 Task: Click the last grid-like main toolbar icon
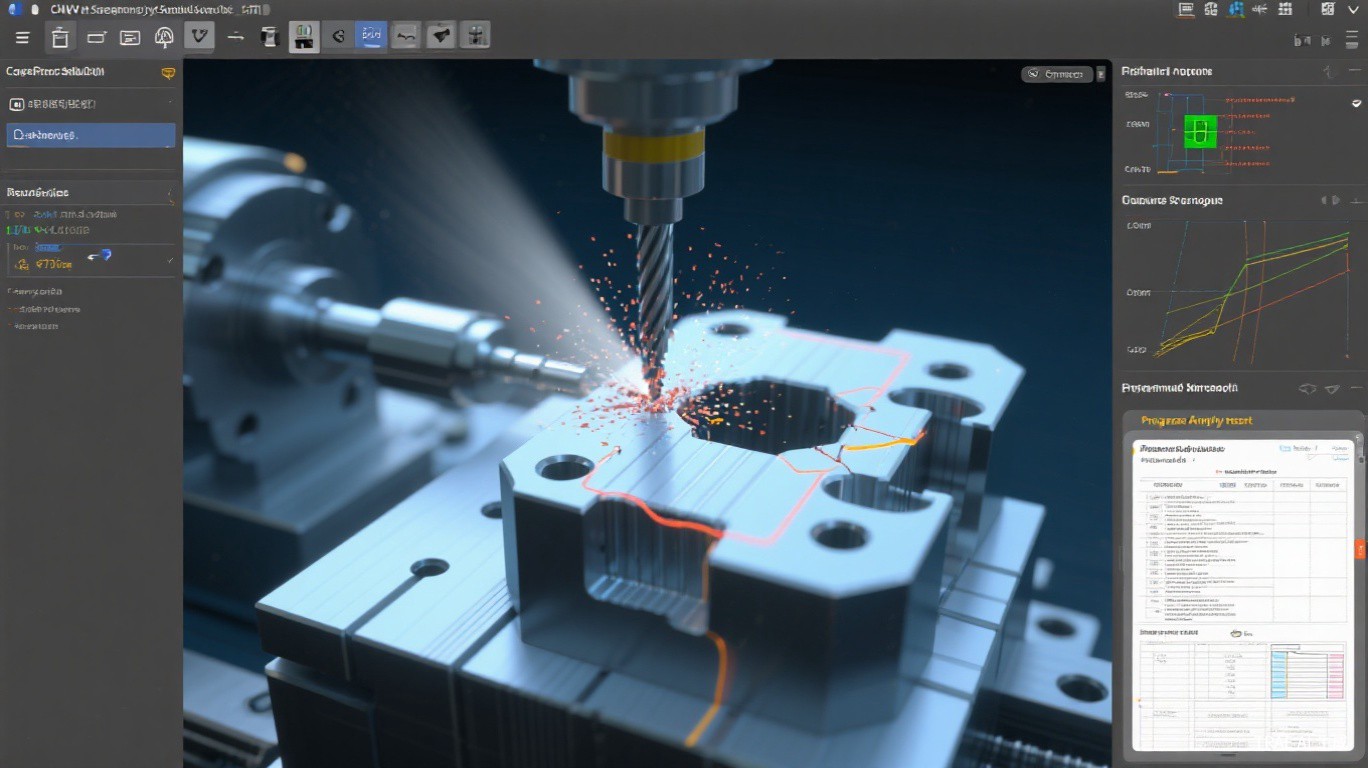coord(476,37)
